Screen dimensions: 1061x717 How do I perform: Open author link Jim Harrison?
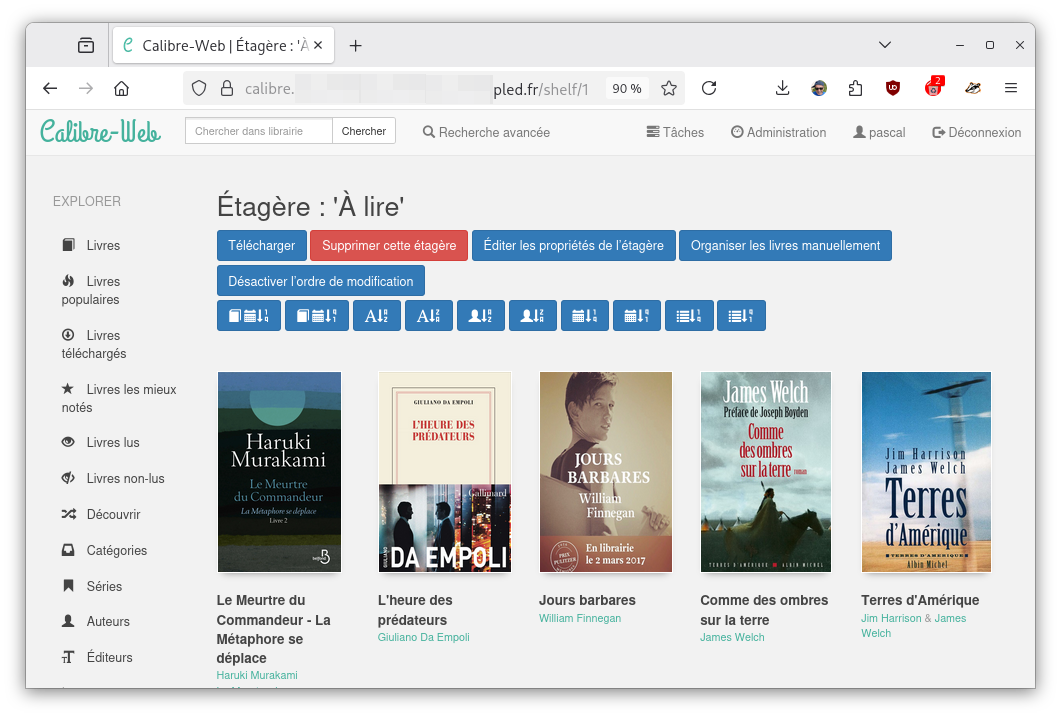click(891, 618)
